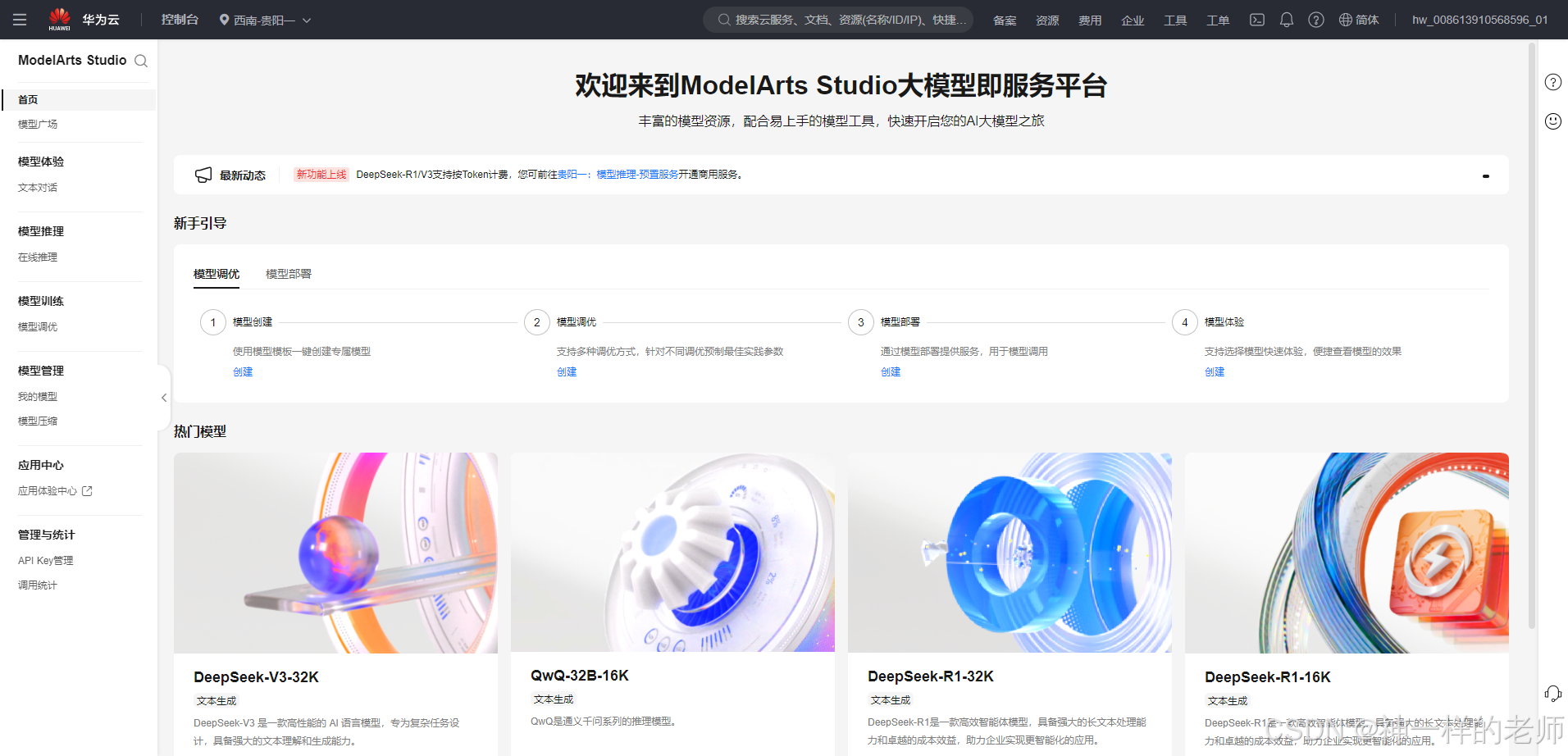This screenshot has height=756, width=1568.
Task: Open the 企业 top menu
Action: coord(1133,20)
